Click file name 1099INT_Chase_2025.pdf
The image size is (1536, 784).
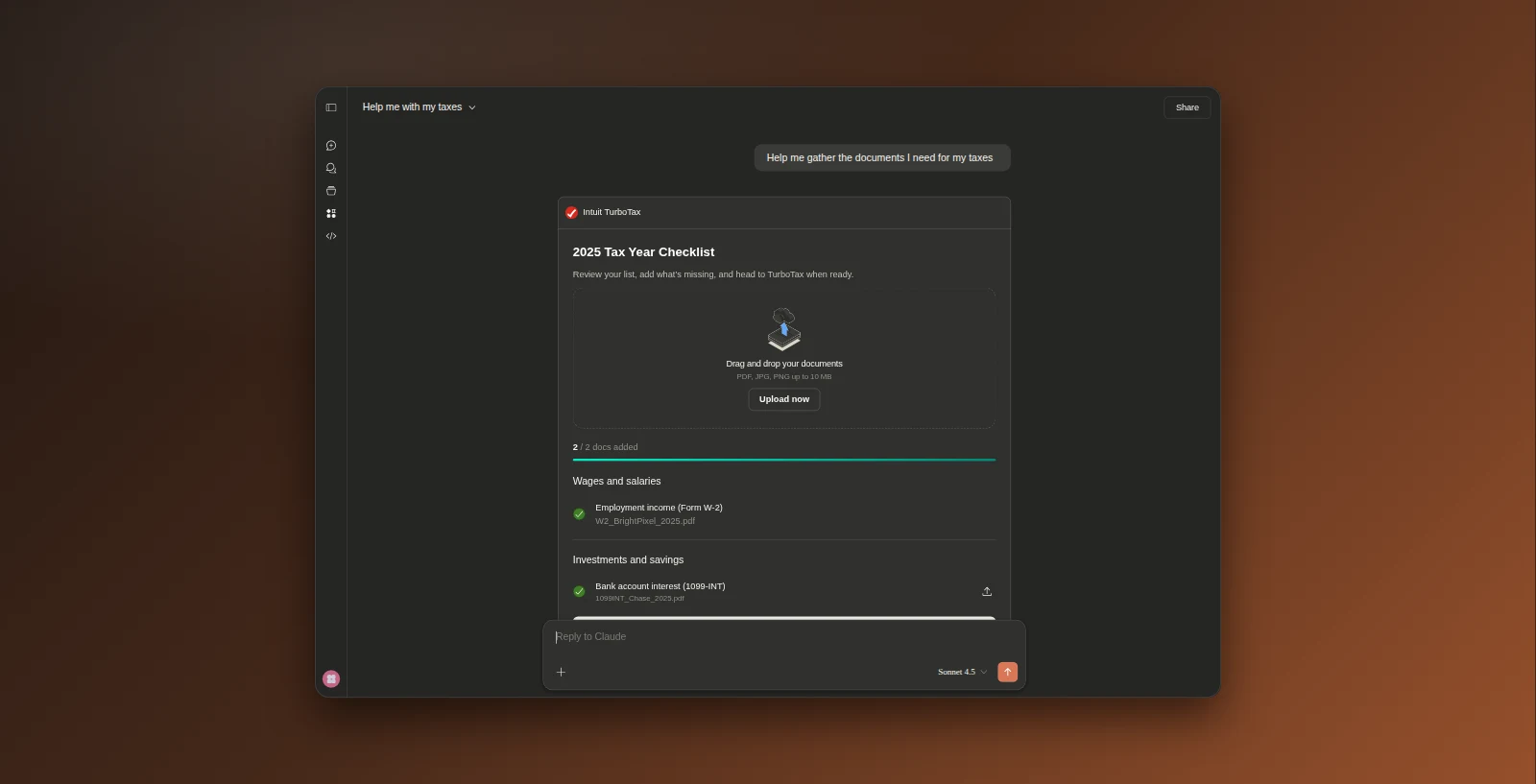(639, 599)
